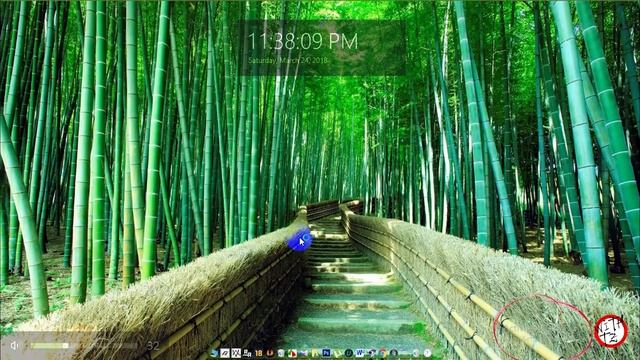Click the volume level slider bar
This screenshot has height=360, width=640.
coord(84,346)
